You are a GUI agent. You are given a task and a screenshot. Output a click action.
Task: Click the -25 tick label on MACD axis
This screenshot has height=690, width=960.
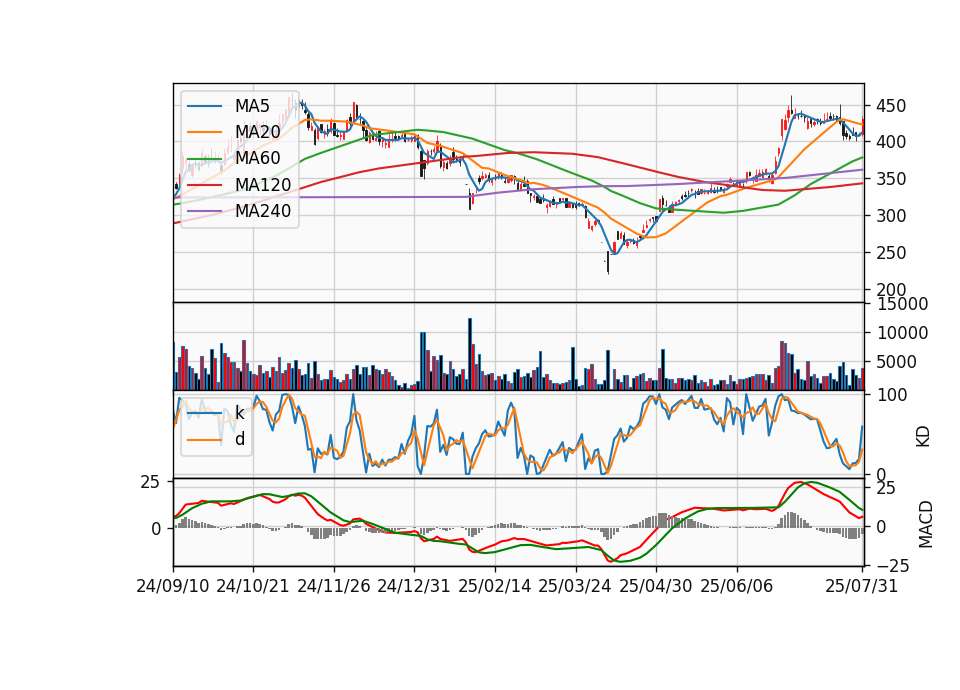(893, 567)
